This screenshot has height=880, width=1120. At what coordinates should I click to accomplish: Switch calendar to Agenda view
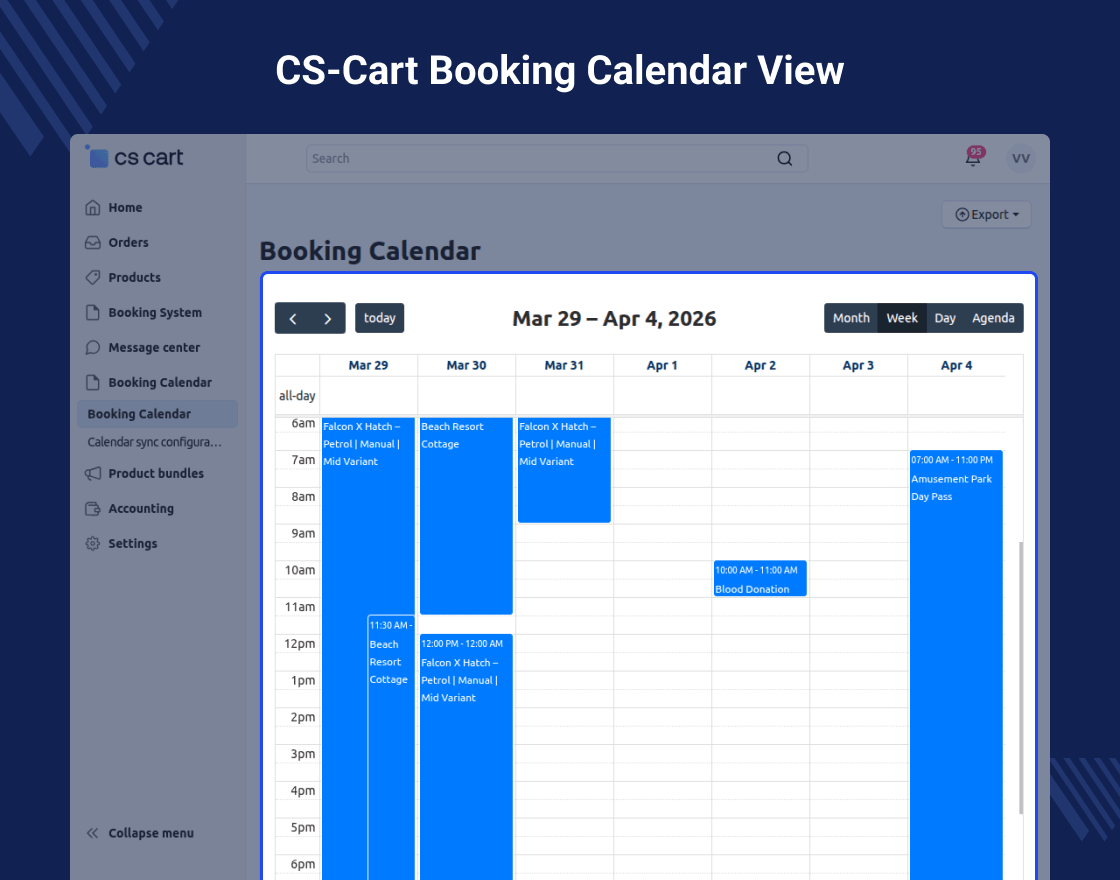click(993, 318)
